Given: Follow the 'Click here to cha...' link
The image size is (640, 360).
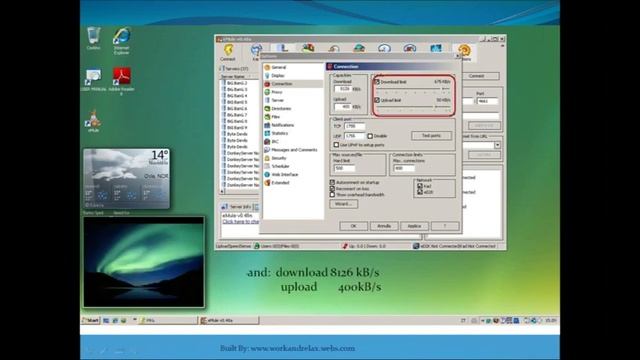Looking at the screenshot, I should pos(241,221).
